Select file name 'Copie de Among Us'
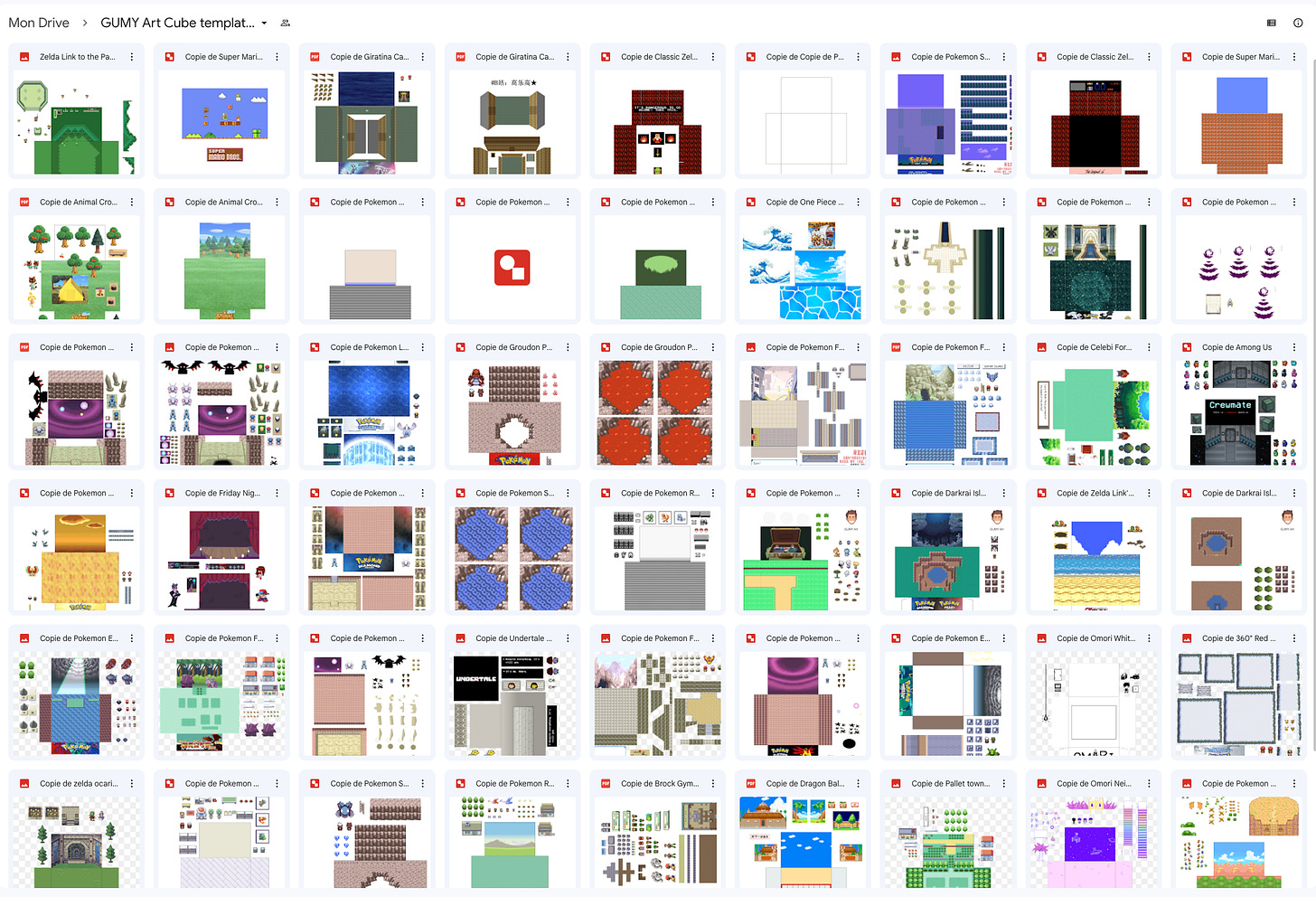 [1237, 347]
